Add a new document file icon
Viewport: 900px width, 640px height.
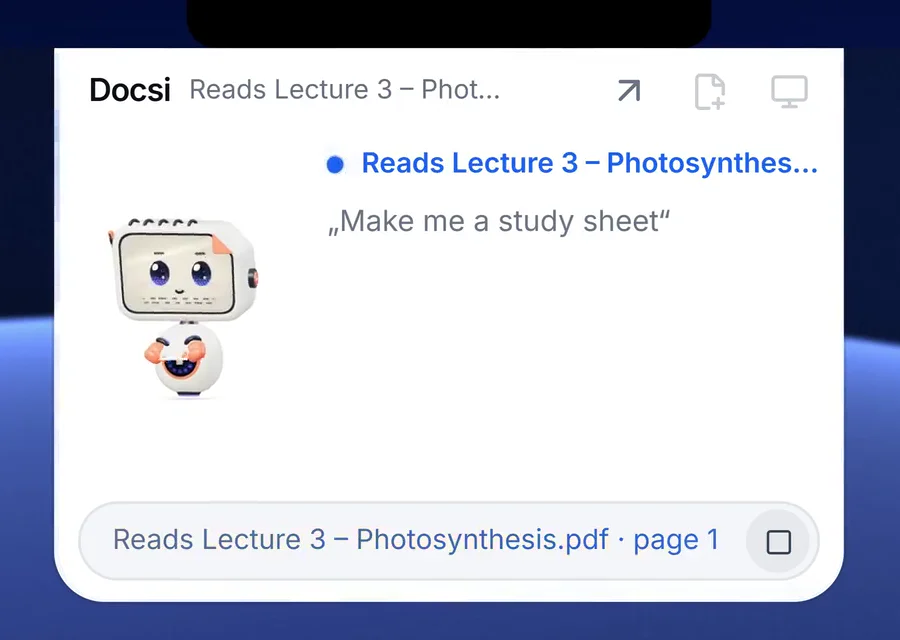(710, 91)
